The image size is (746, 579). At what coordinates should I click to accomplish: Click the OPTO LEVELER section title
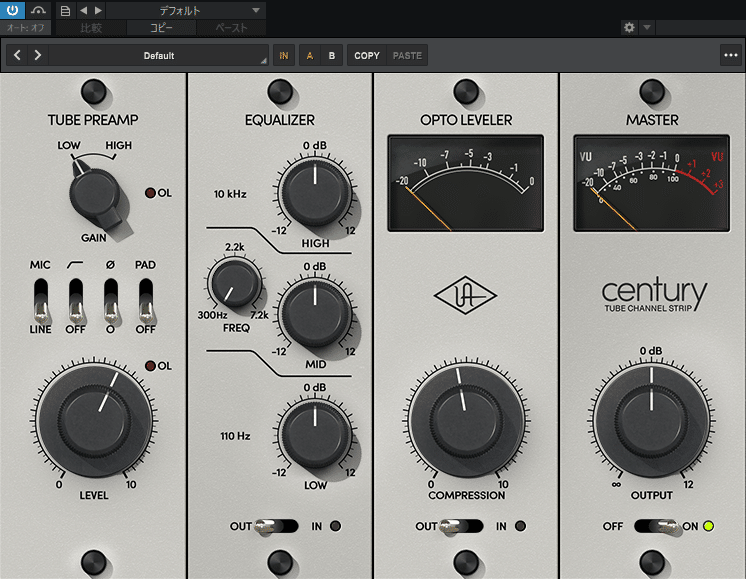point(466,120)
